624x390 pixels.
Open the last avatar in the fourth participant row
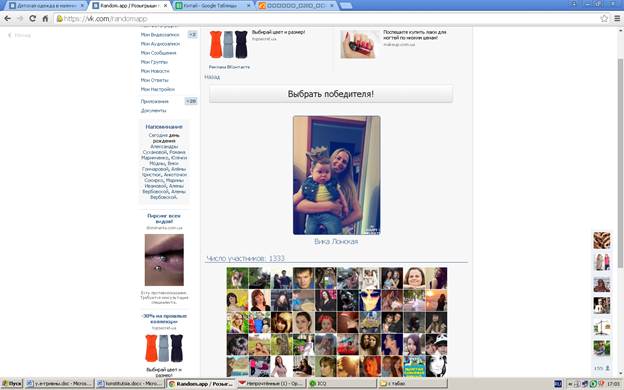click(x=436, y=344)
